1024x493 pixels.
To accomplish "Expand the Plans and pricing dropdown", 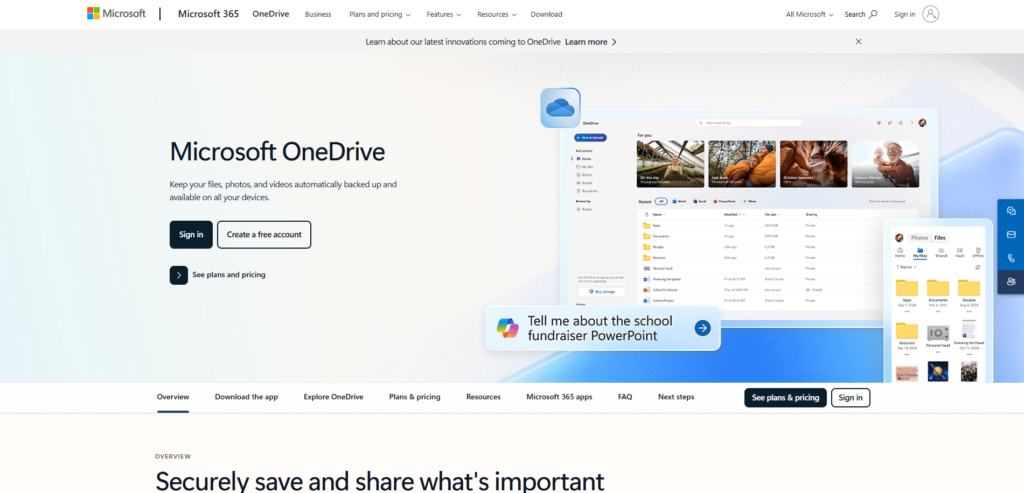I will (379, 14).
